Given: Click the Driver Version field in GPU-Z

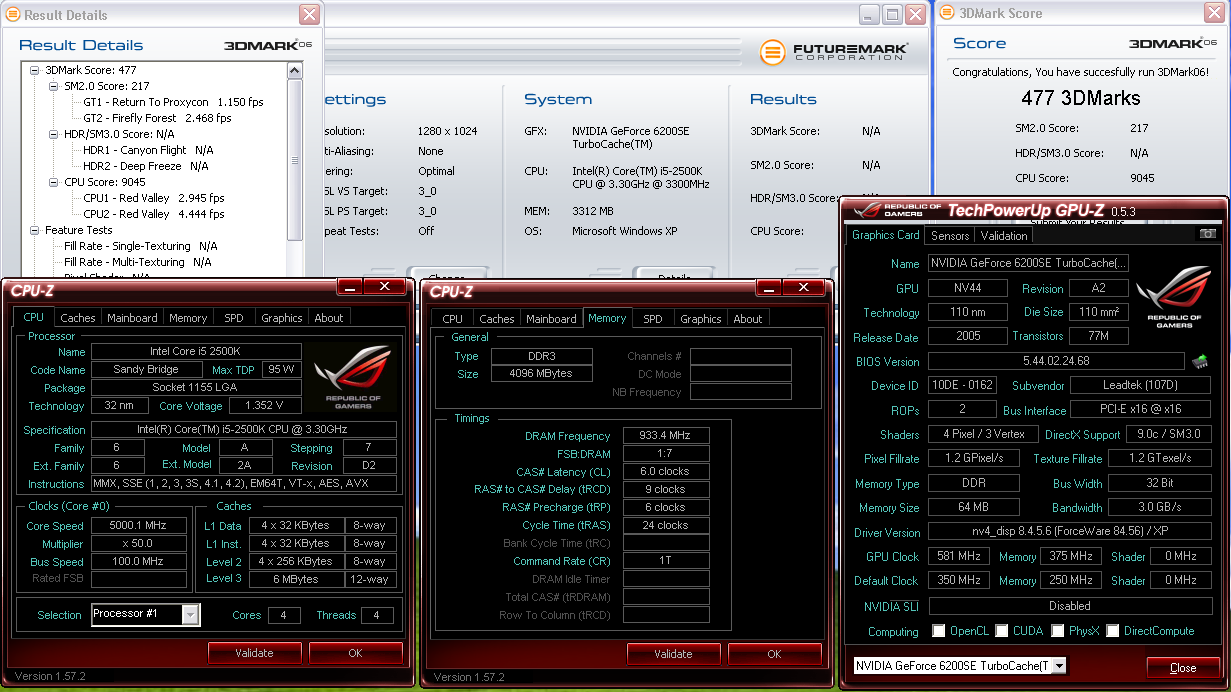Looking at the screenshot, I should 1070,533.
